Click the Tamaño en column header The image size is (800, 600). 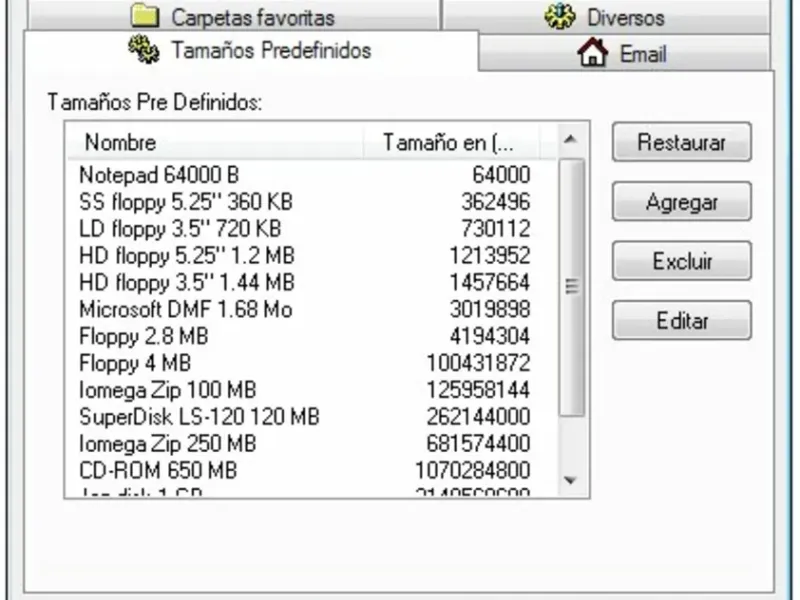point(448,143)
